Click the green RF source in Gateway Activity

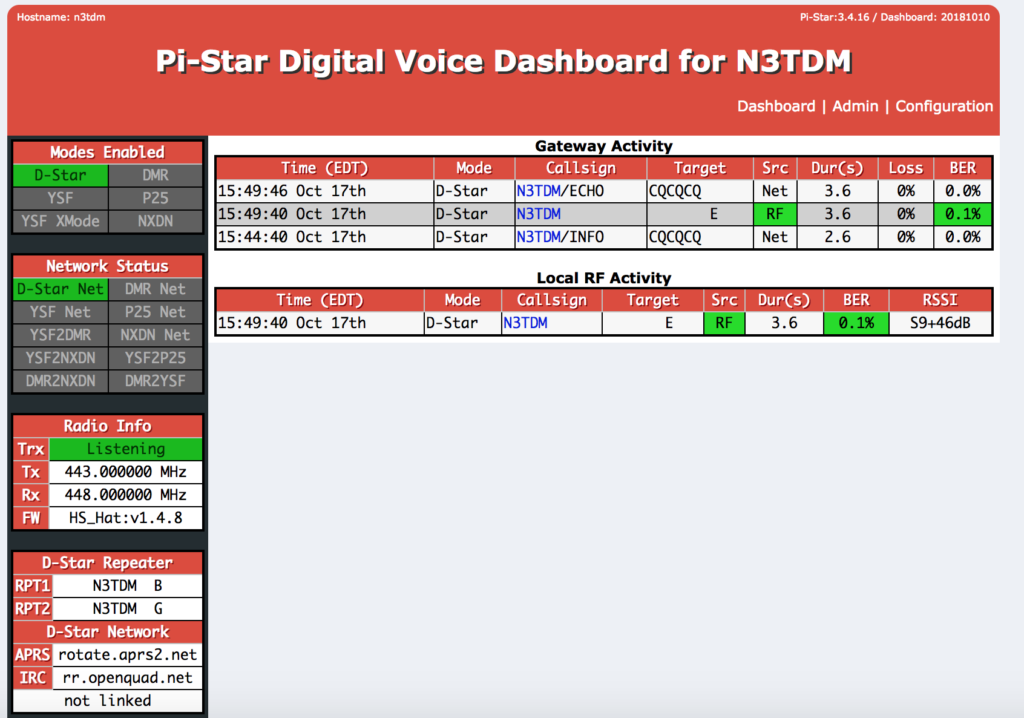(774, 214)
